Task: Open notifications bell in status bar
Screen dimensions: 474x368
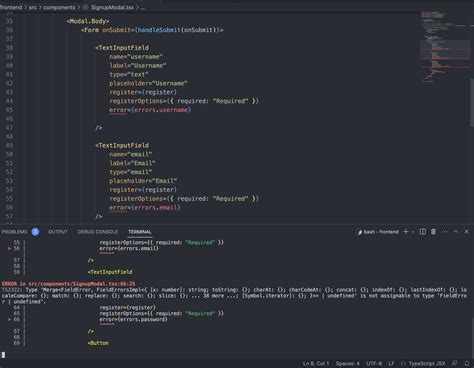Action: pos(467,363)
